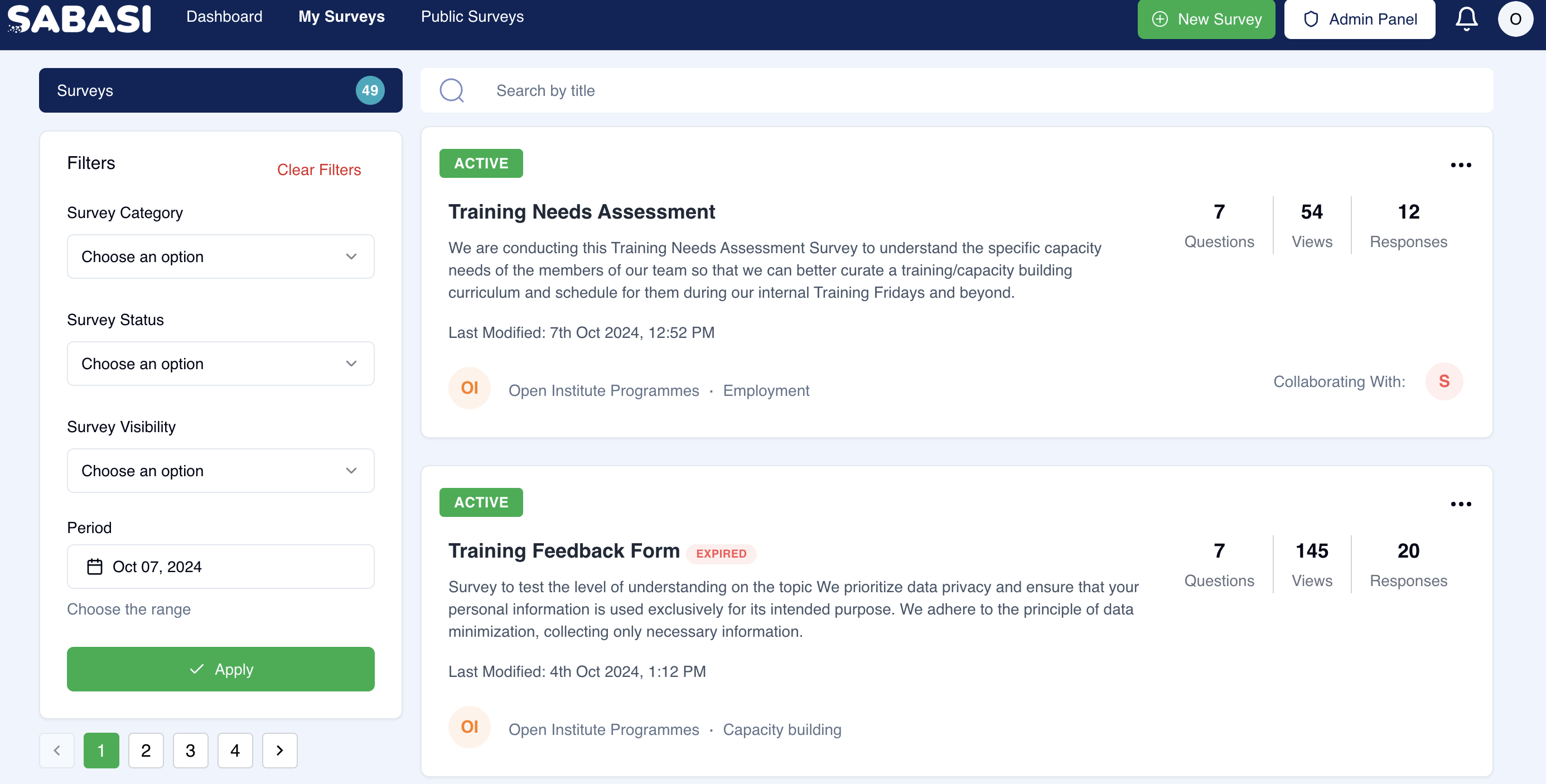The image size is (1546, 784).
Task: Toggle the ACTIVE status on Training Needs Assessment
Action: coord(481,163)
